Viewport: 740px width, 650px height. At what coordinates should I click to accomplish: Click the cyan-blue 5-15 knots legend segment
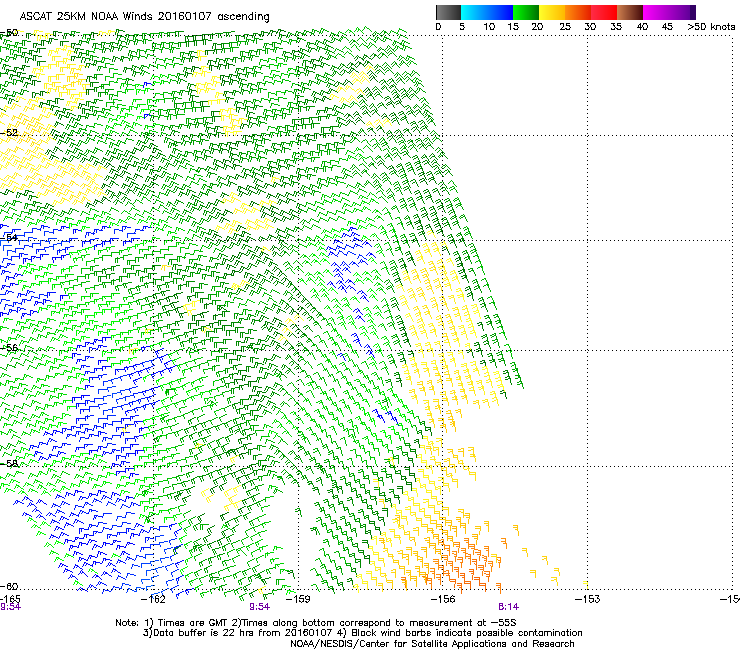point(487,12)
